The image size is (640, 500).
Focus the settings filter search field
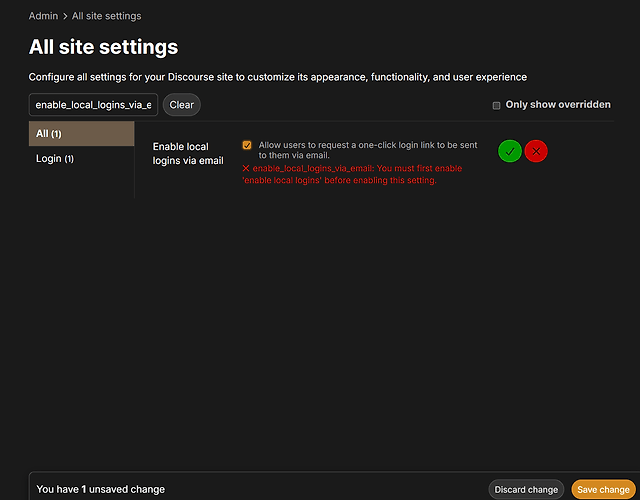tap(93, 105)
